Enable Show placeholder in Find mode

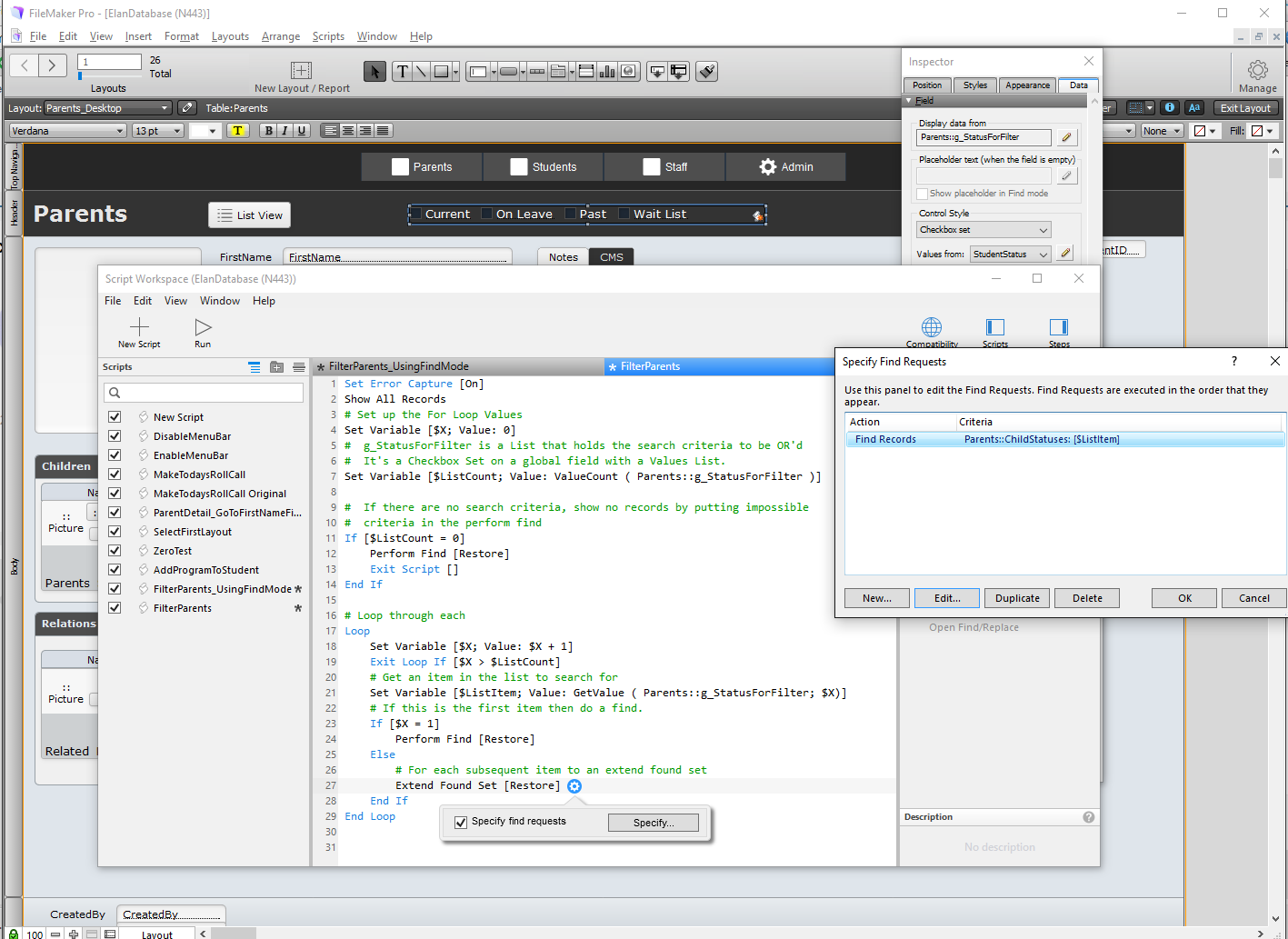(923, 194)
